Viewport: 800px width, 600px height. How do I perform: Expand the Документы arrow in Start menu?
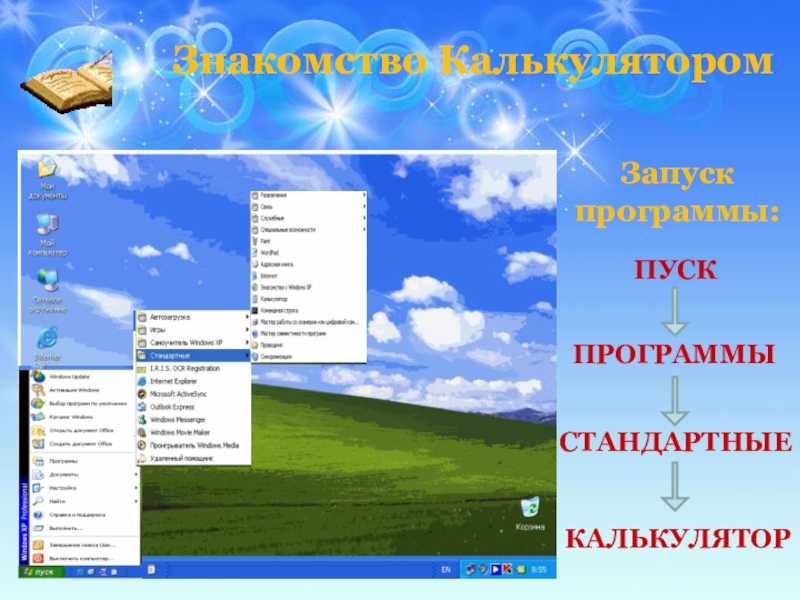point(136,474)
